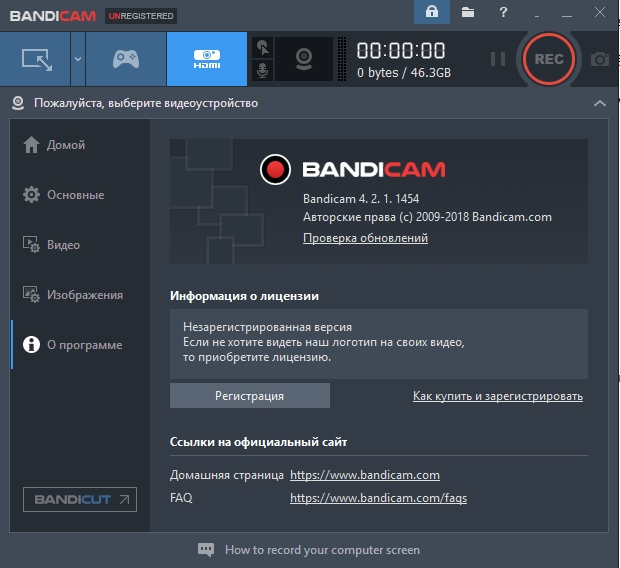Click the dotted volume meter grip
Viewport: 620px width, 568px height.
point(342,59)
